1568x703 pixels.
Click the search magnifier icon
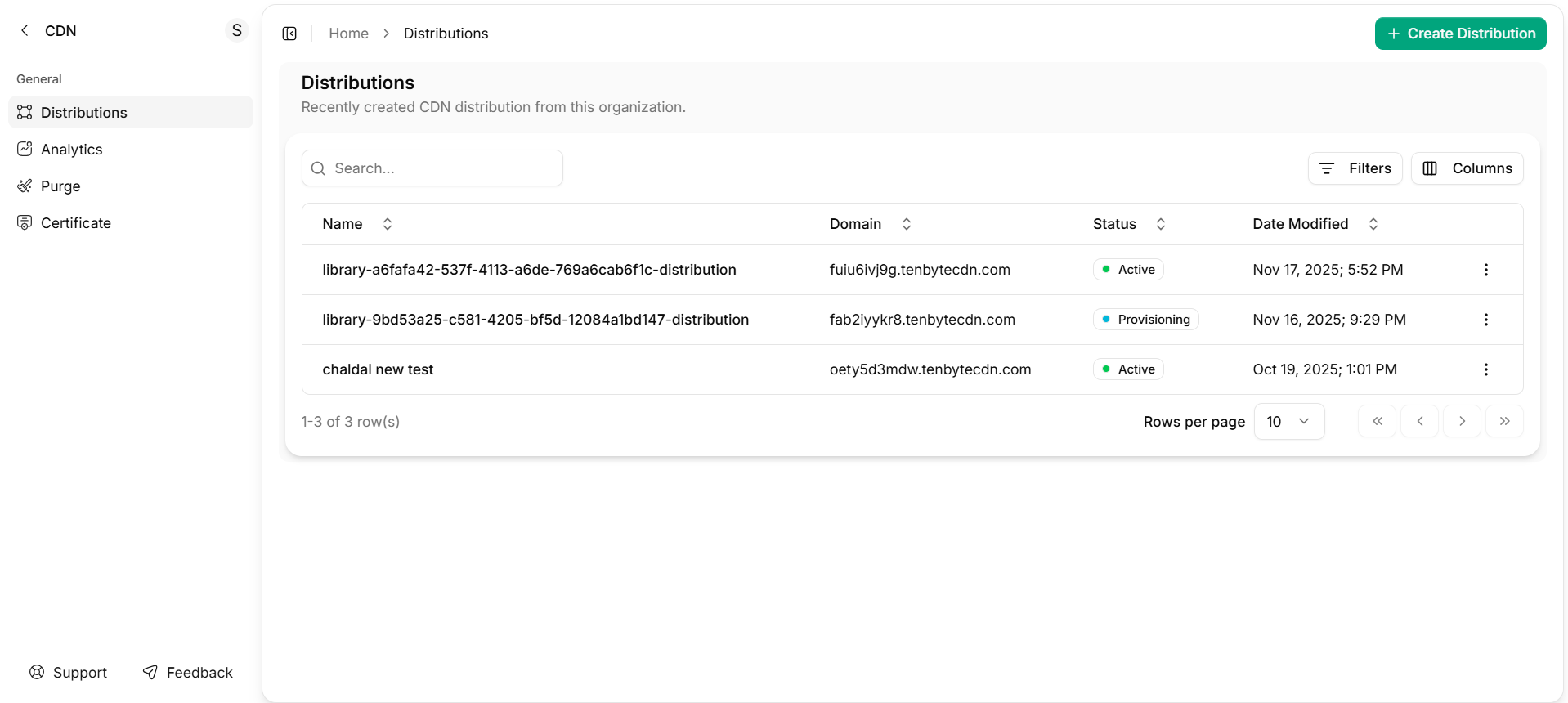point(319,168)
